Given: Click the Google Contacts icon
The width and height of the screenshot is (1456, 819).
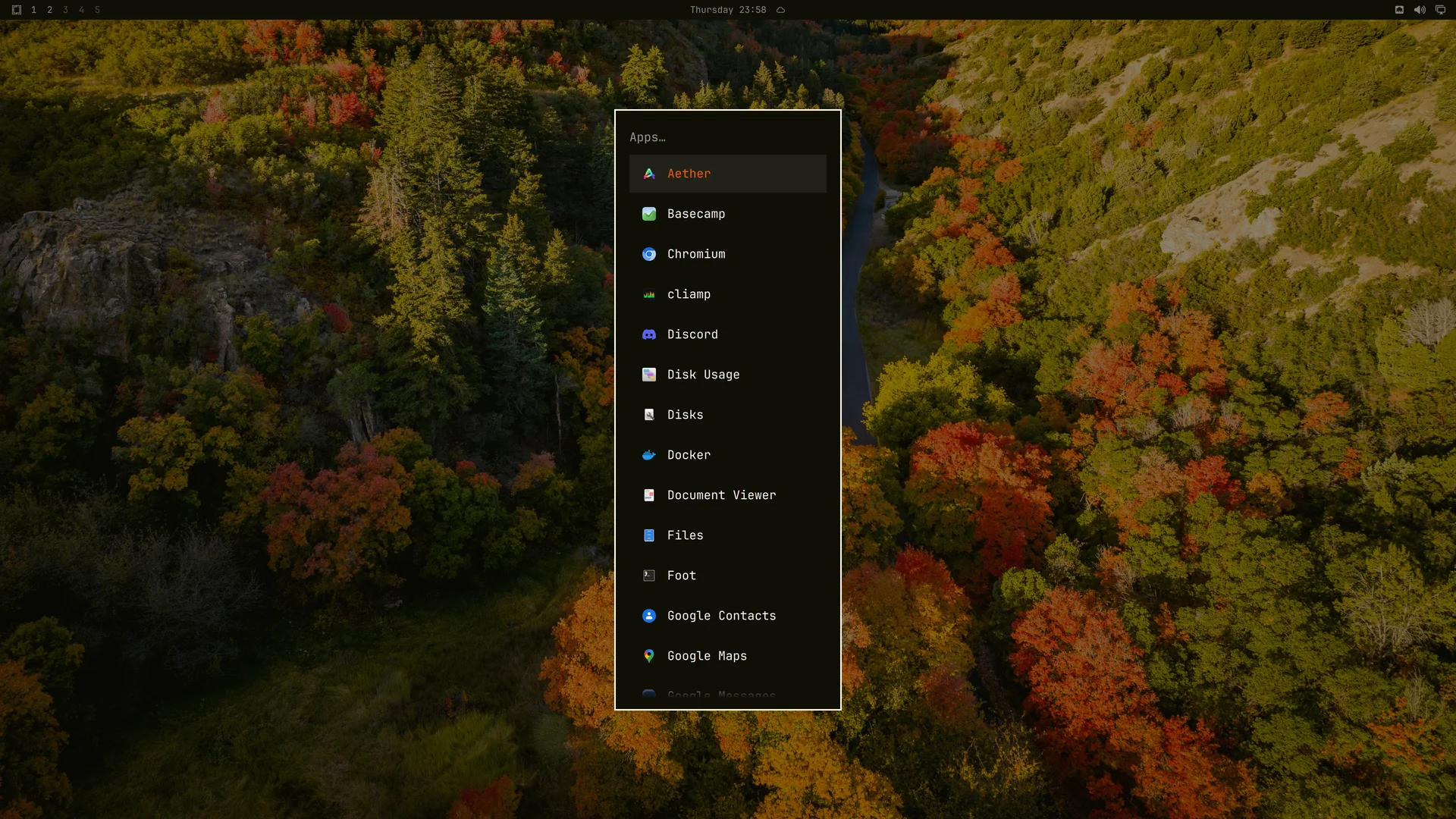Looking at the screenshot, I should [x=649, y=616].
